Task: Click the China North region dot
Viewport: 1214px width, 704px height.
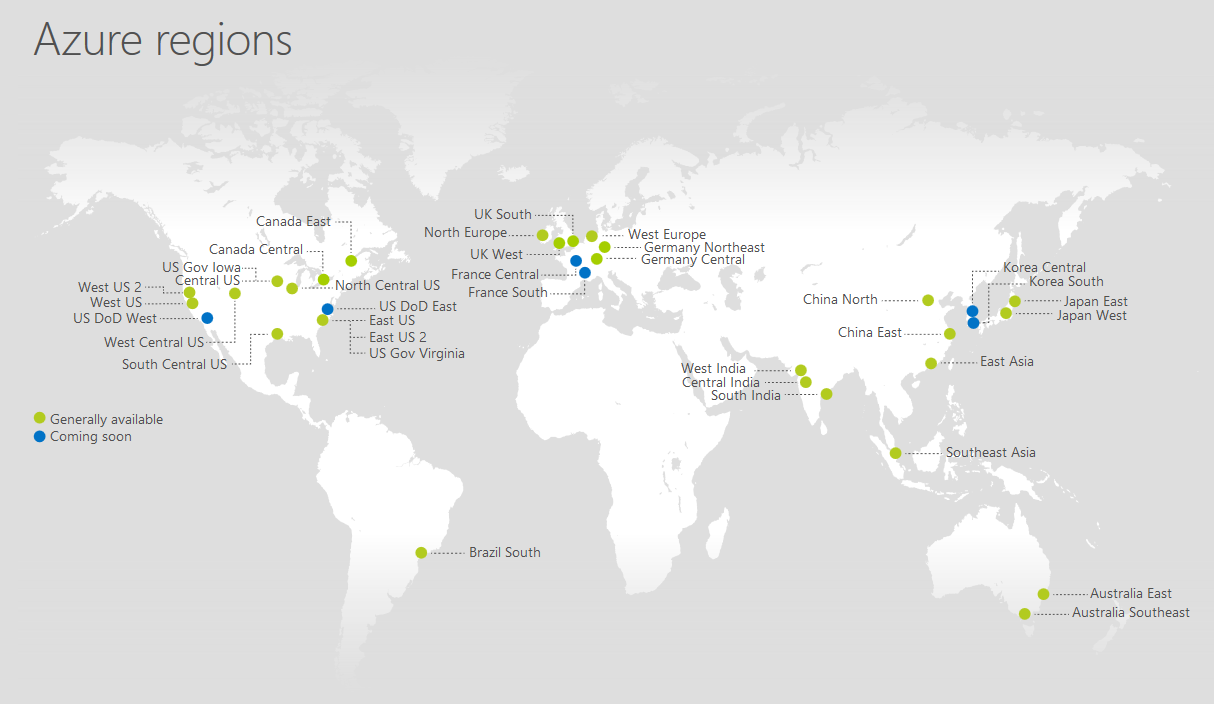Action: pos(927,300)
